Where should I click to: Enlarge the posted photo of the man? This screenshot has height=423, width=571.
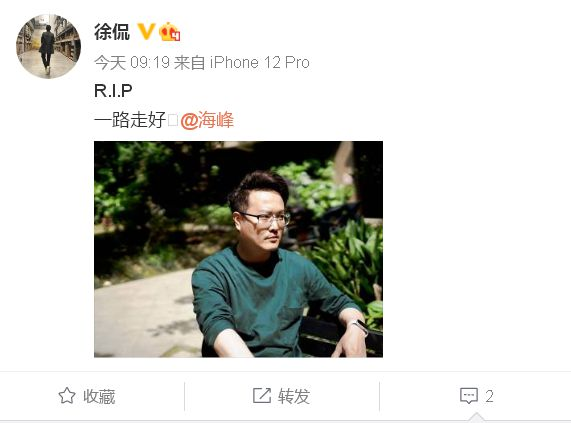point(238,249)
